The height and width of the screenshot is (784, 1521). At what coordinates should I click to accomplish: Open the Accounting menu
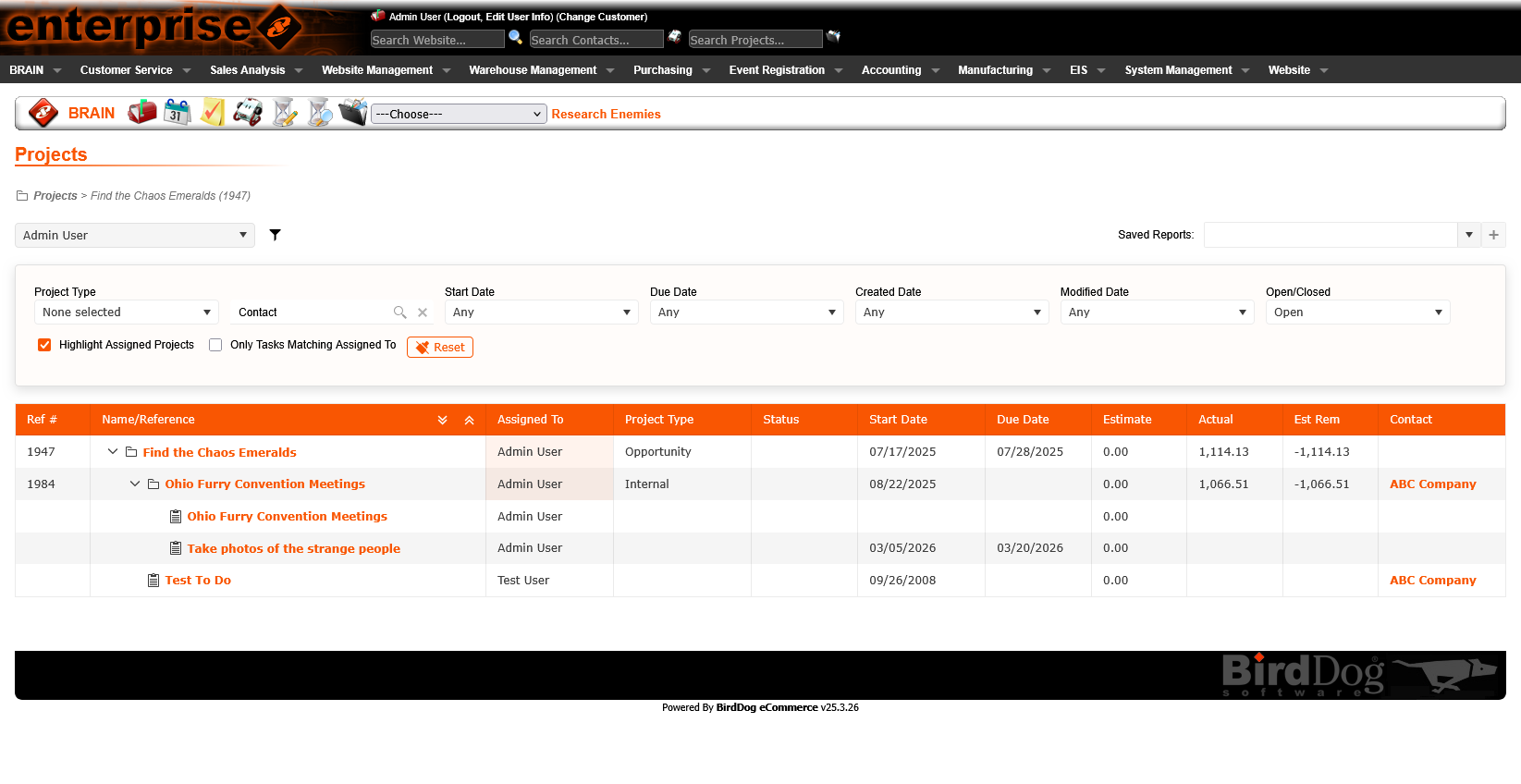(899, 70)
